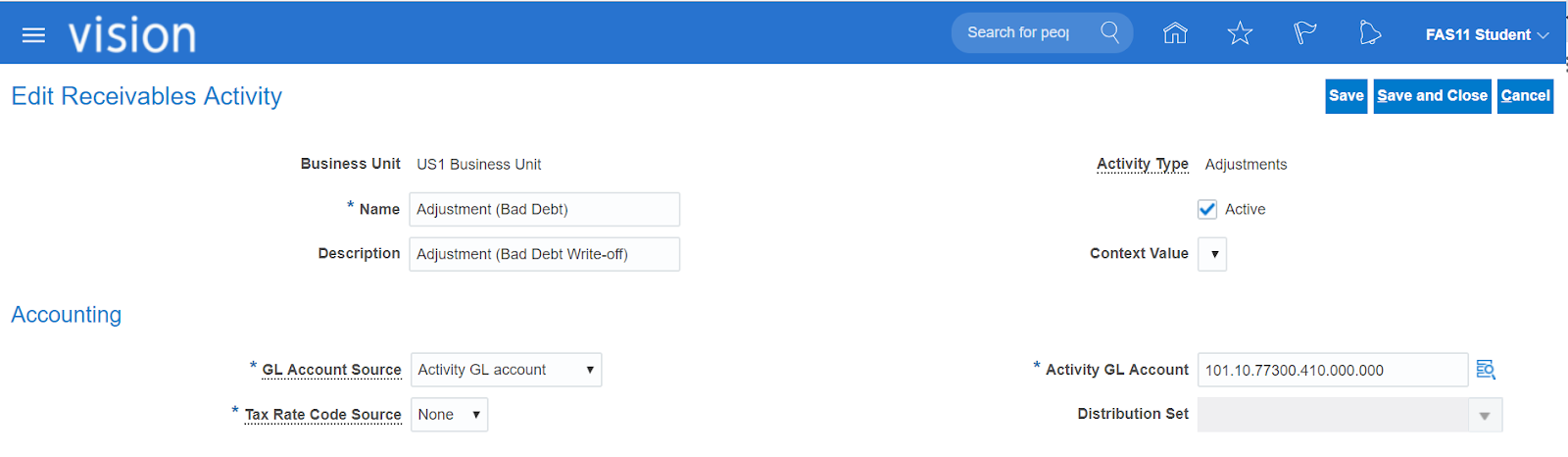
Task: Open the Notifications icon in header
Action: [x=1370, y=33]
